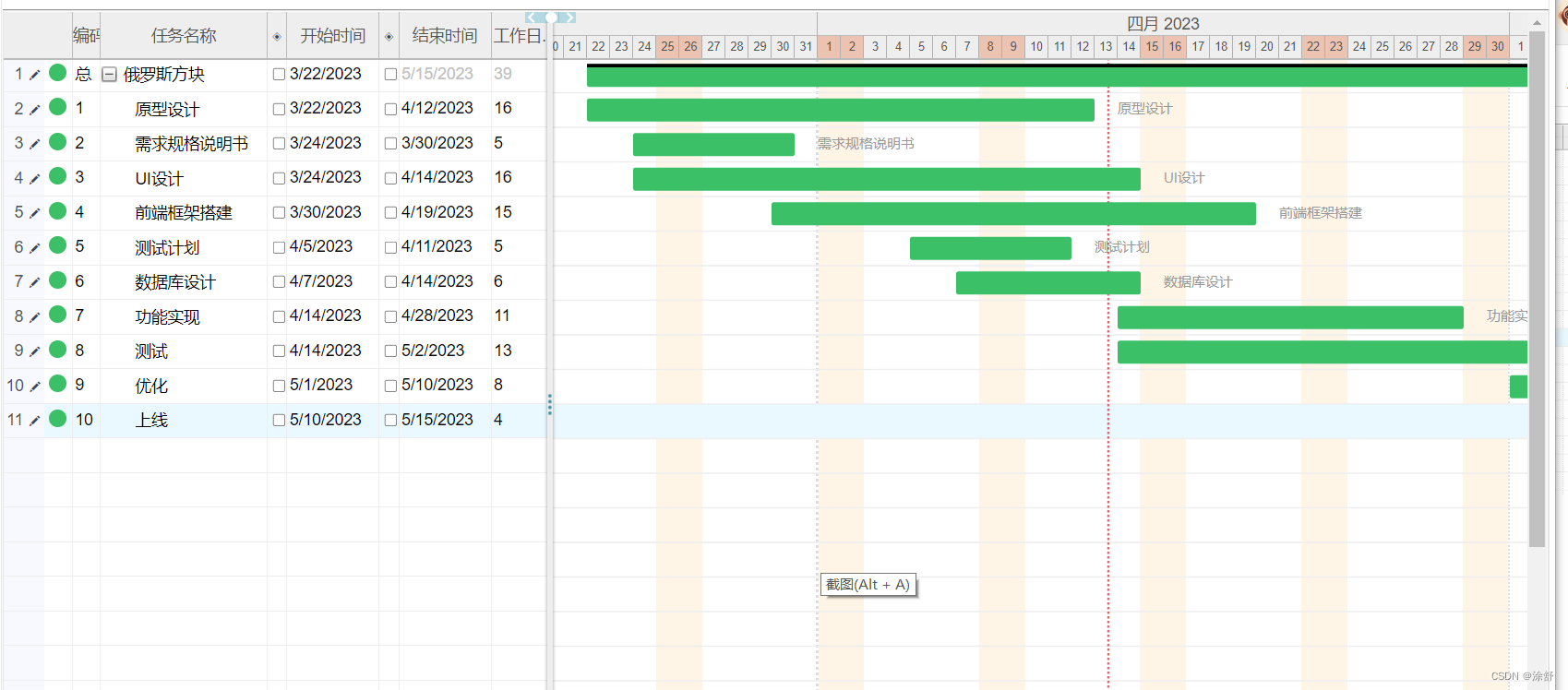Image resolution: width=1568 pixels, height=690 pixels.
Task: Toggle start date checkbox for 3/22/2023 俄罗斯方块
Action: click(x=279, y=75)
